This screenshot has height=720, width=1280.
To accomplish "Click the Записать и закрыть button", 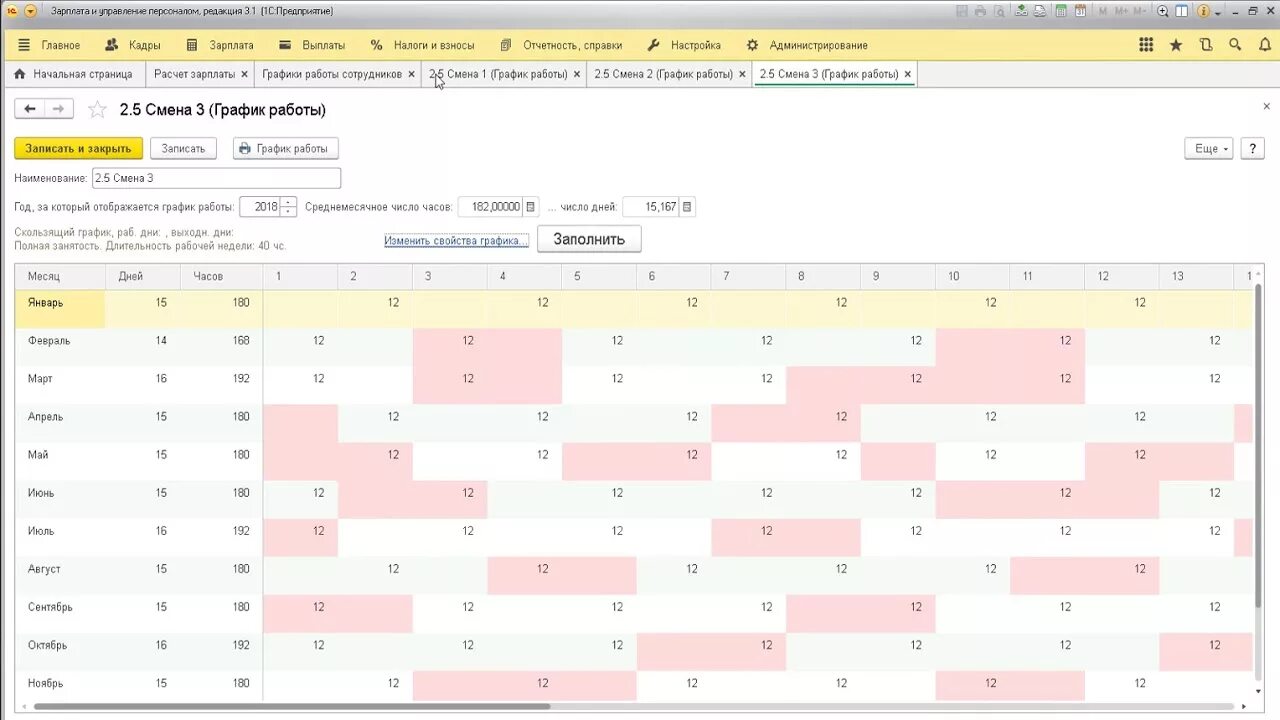I will point(78,148).
